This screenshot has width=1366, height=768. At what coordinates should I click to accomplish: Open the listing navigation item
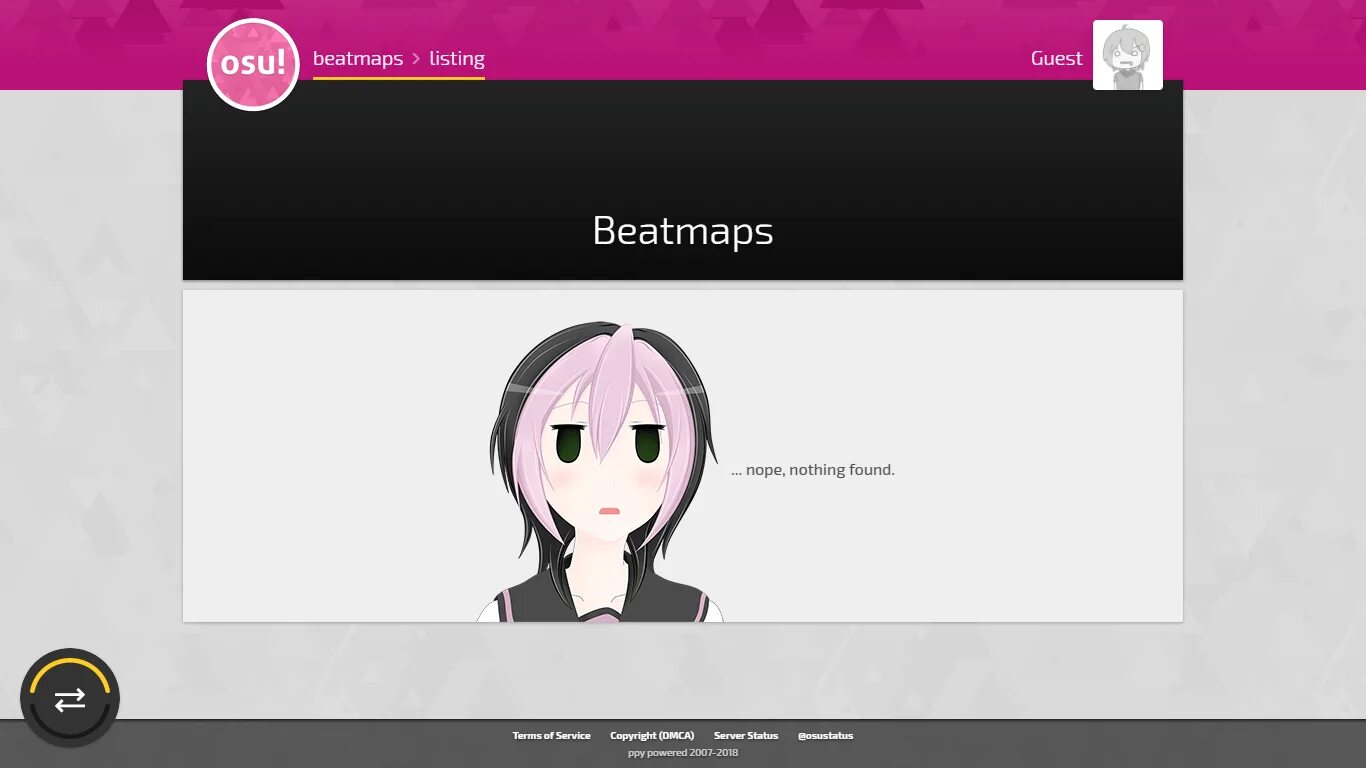[x=457, y=58]
